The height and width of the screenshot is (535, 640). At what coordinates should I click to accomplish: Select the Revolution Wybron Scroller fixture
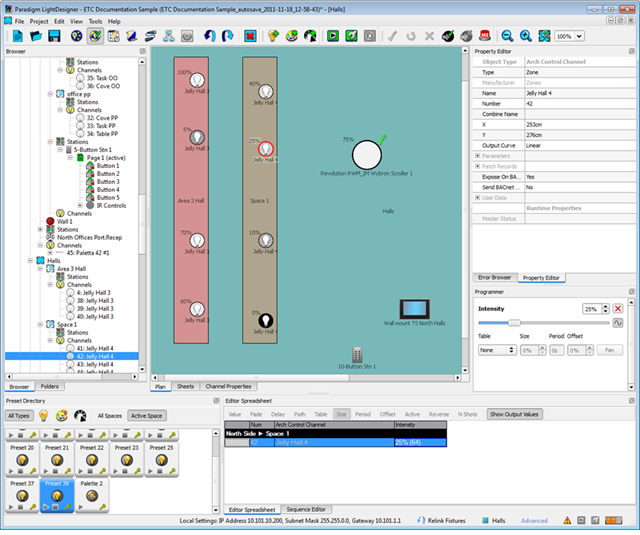(367, 155)
